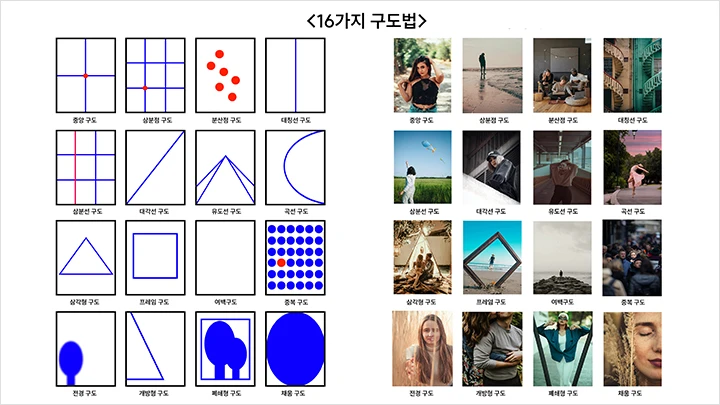720x405 pixels.
Task: Open the 대칭선 구도 spiral staircase photo
Action: click(632, 75)
